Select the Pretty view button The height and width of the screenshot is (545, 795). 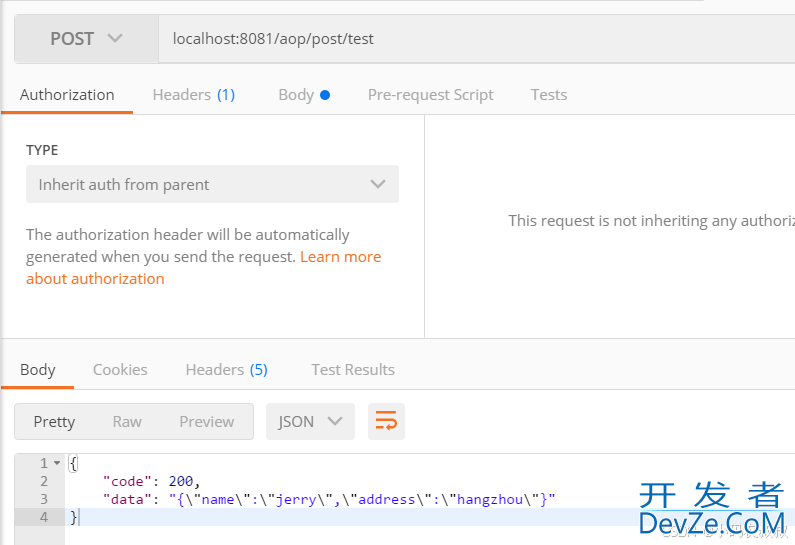pyautogui.click(x=54, y=421)
